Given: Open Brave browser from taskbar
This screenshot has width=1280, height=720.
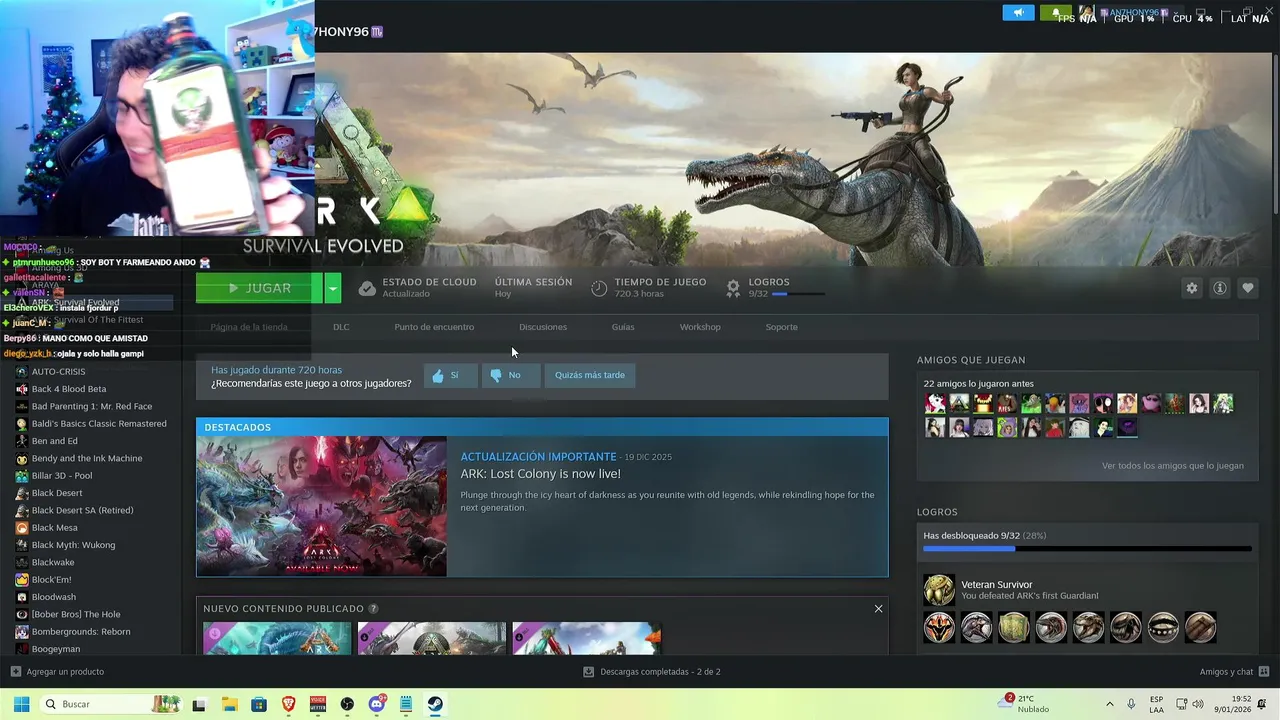Looking at the screenshot, I should [289, 704].
